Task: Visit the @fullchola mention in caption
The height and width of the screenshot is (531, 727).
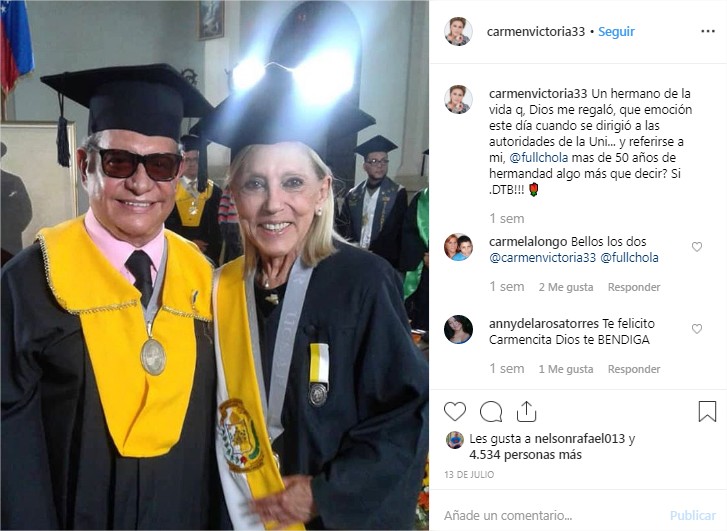Action: coord(538,158)
